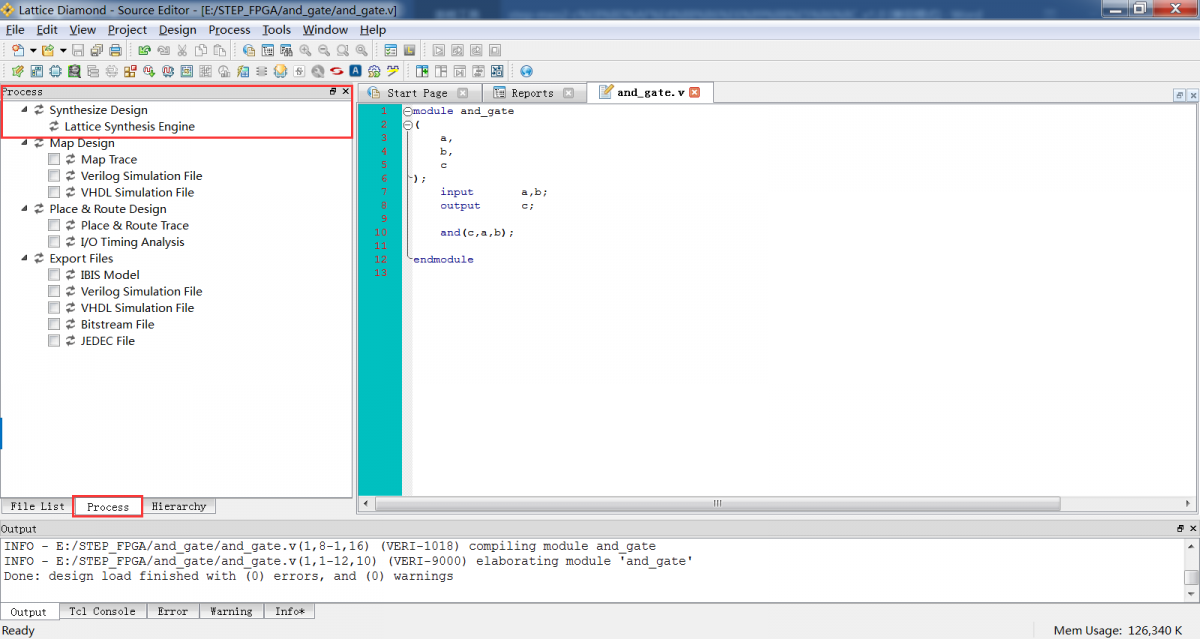Image resolution: width=1200 pixels, height=639 pixels.
Task: Switch to the Reports tab
Action: [533, 93]
